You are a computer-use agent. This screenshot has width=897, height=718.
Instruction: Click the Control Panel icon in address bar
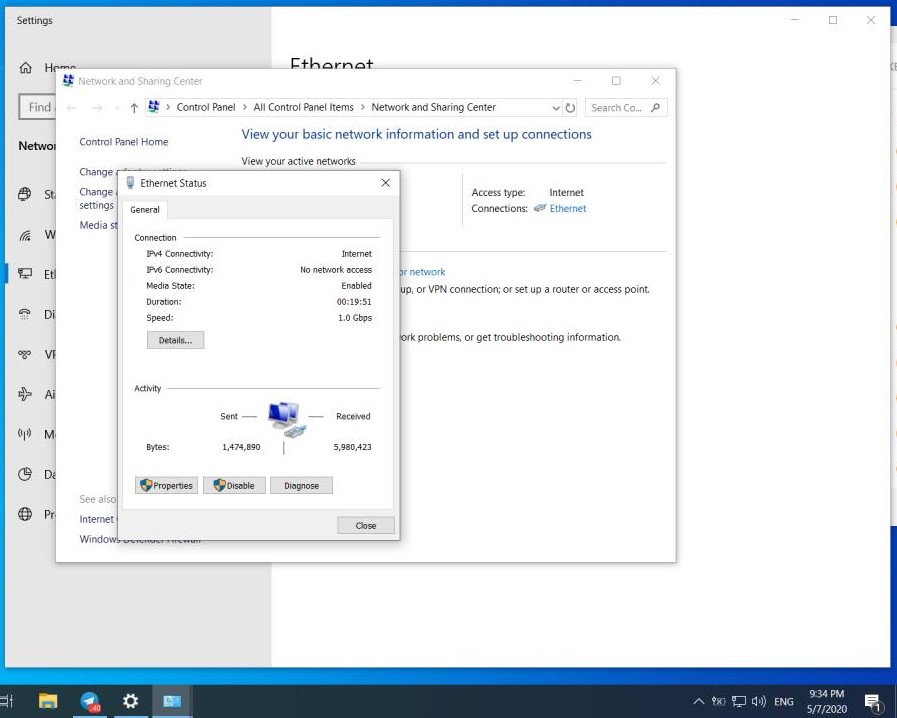[153, 106]
